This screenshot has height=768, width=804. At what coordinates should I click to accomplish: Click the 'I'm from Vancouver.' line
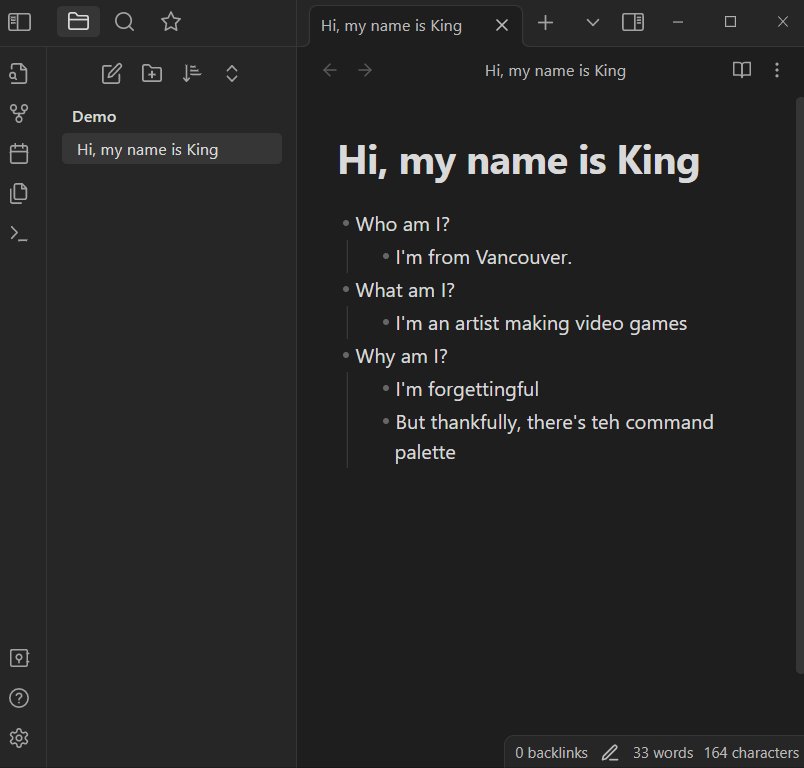tap(484, 257)
